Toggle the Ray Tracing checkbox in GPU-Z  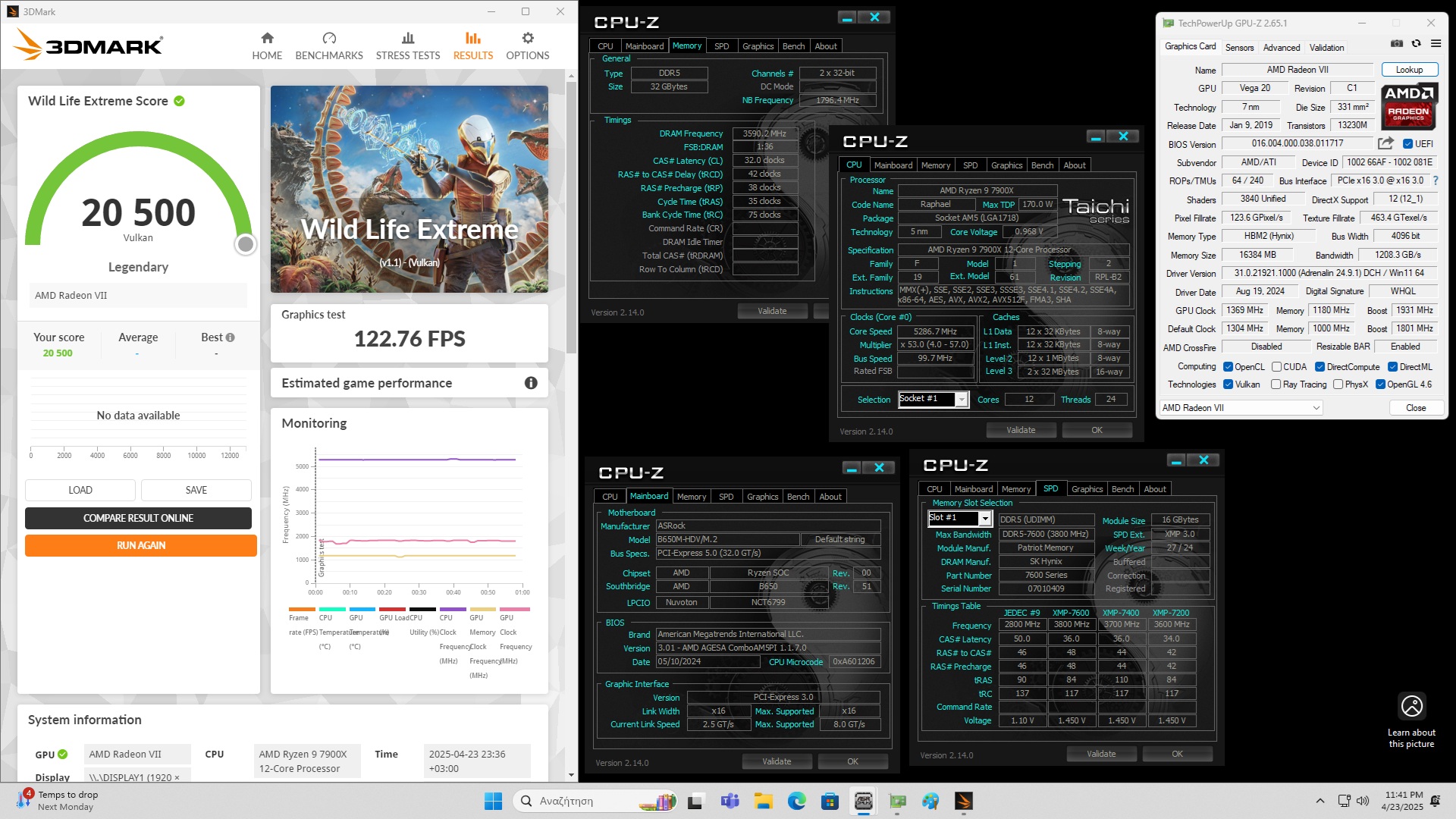click(x=1276, y=384)
